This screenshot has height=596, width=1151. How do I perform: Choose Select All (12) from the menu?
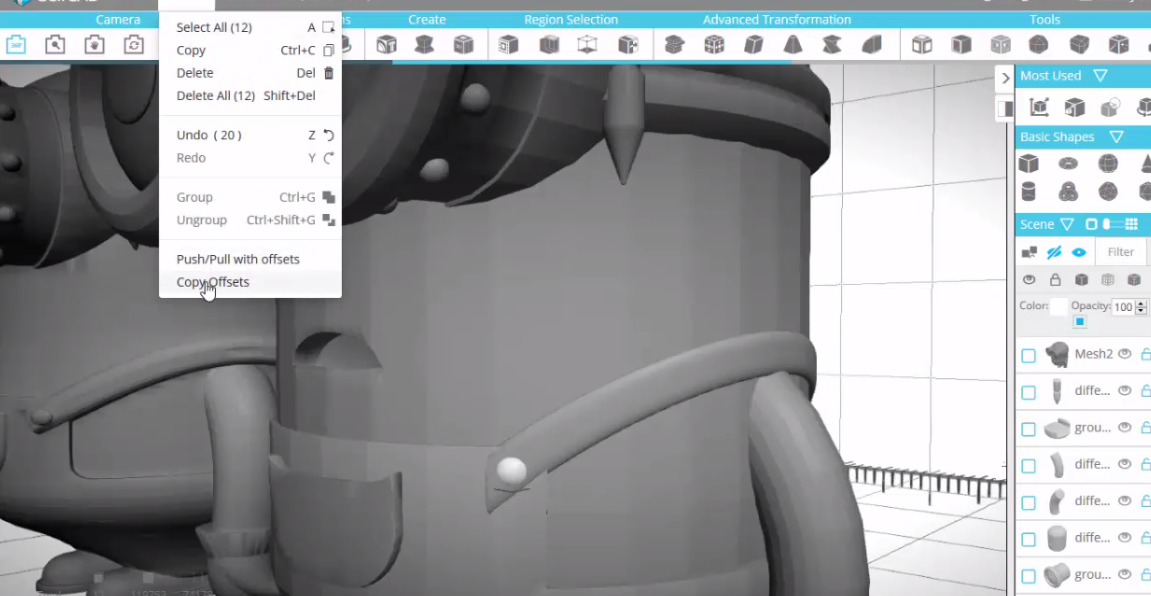(x=250, y=27)
